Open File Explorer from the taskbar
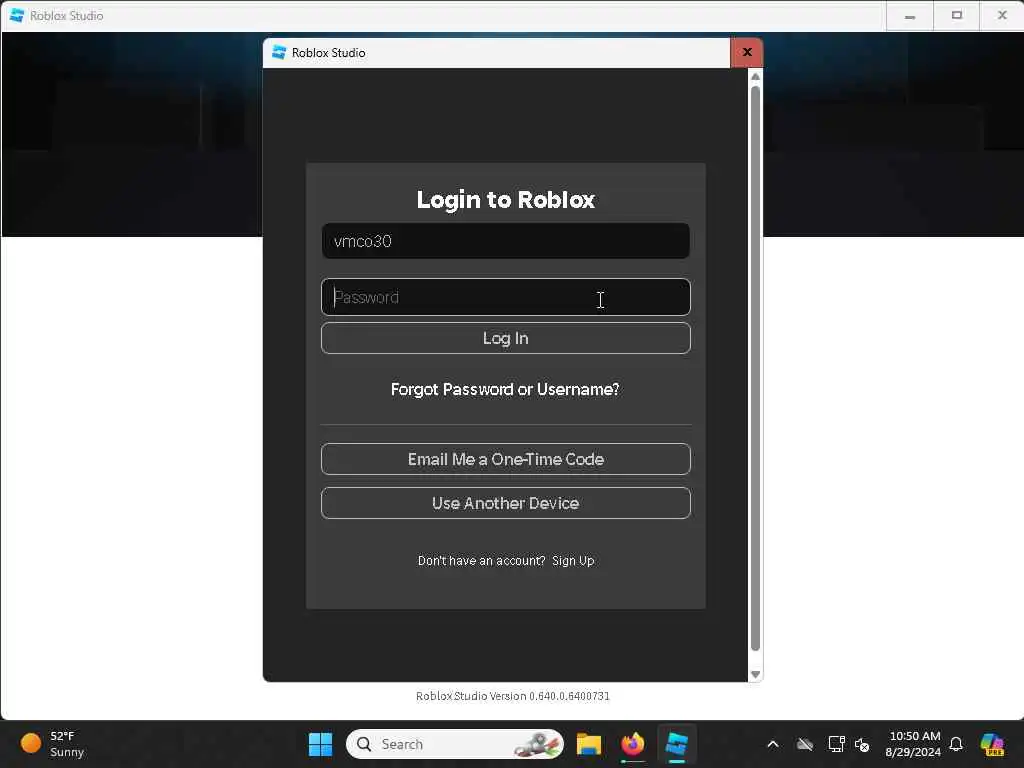Image resolution: width=1024 pixels, height=768 pixels. point(588,744)
